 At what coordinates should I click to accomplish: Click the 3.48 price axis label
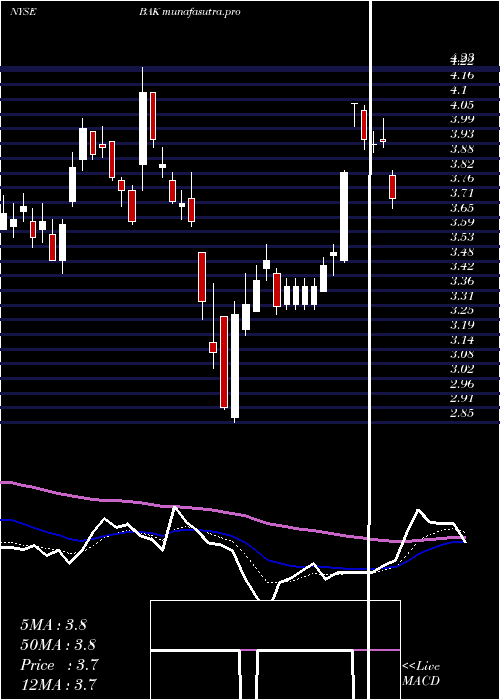[x=462, y=252]
